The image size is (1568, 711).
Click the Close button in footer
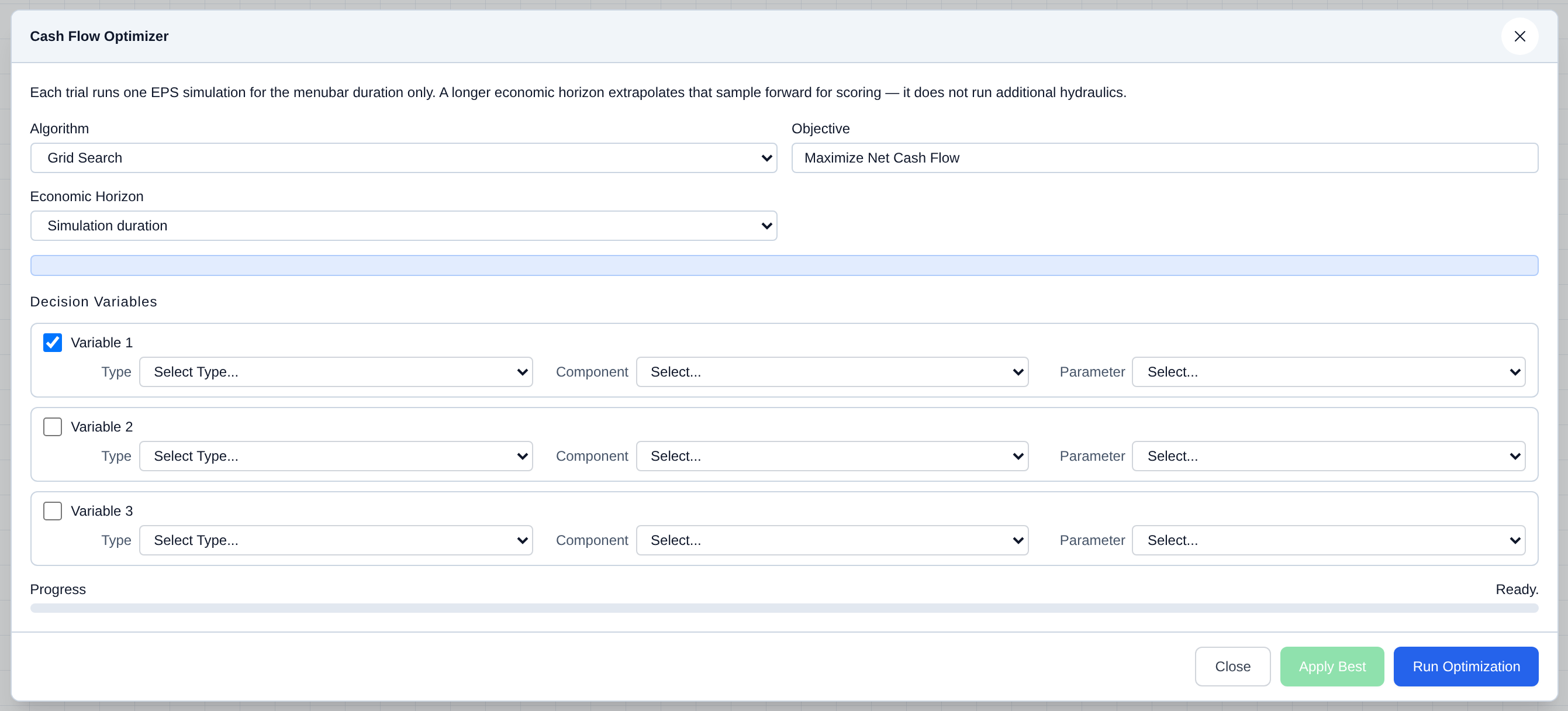click(1232, 666)
